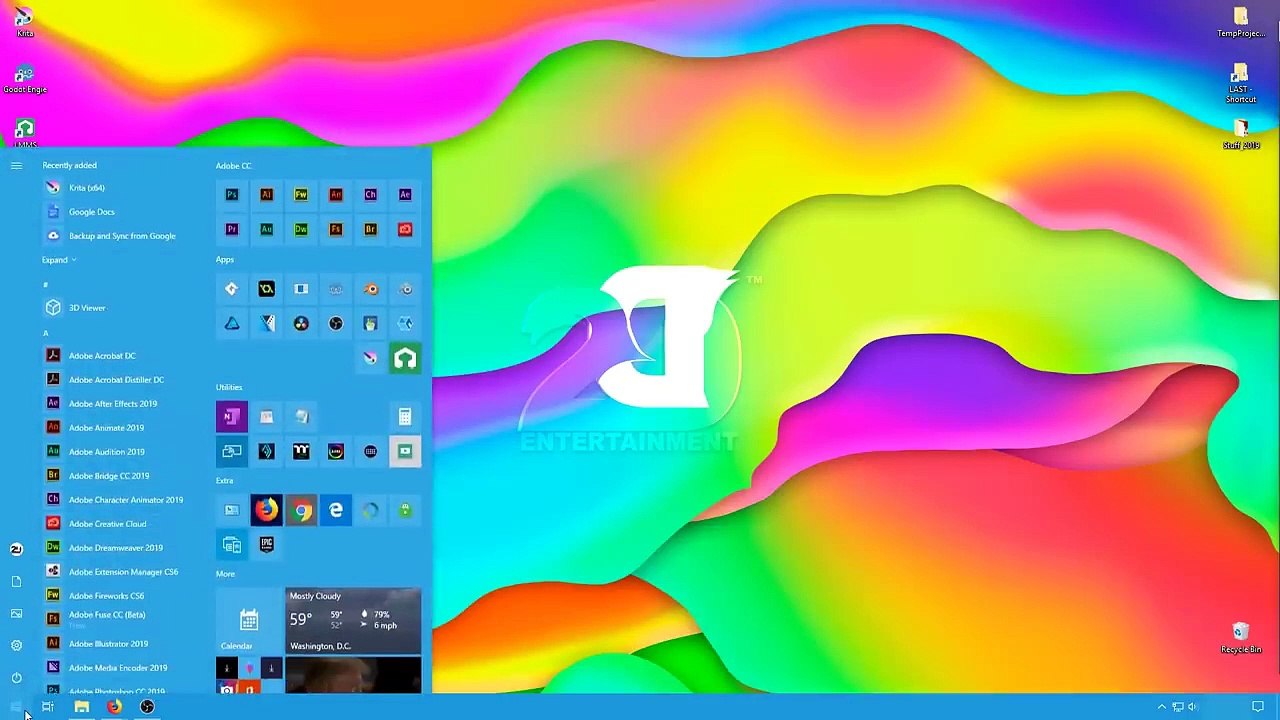Viewport: 1280px width, 720px height.
Task: Click the user account avatar
Action: point(16,549)
